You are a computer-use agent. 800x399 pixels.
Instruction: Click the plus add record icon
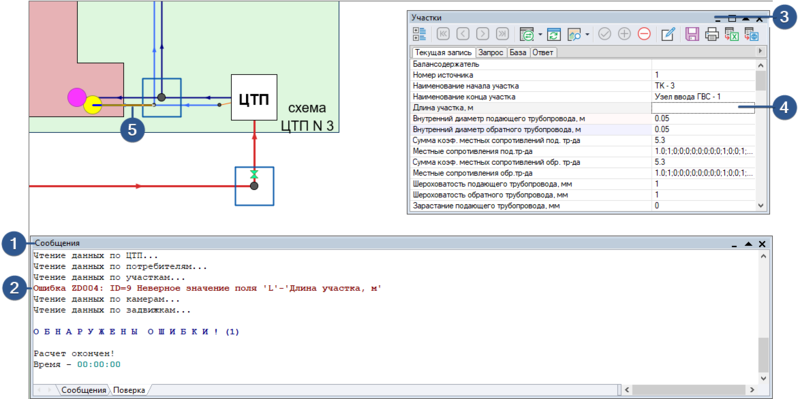pyautogui.click(x=624, y=34)
